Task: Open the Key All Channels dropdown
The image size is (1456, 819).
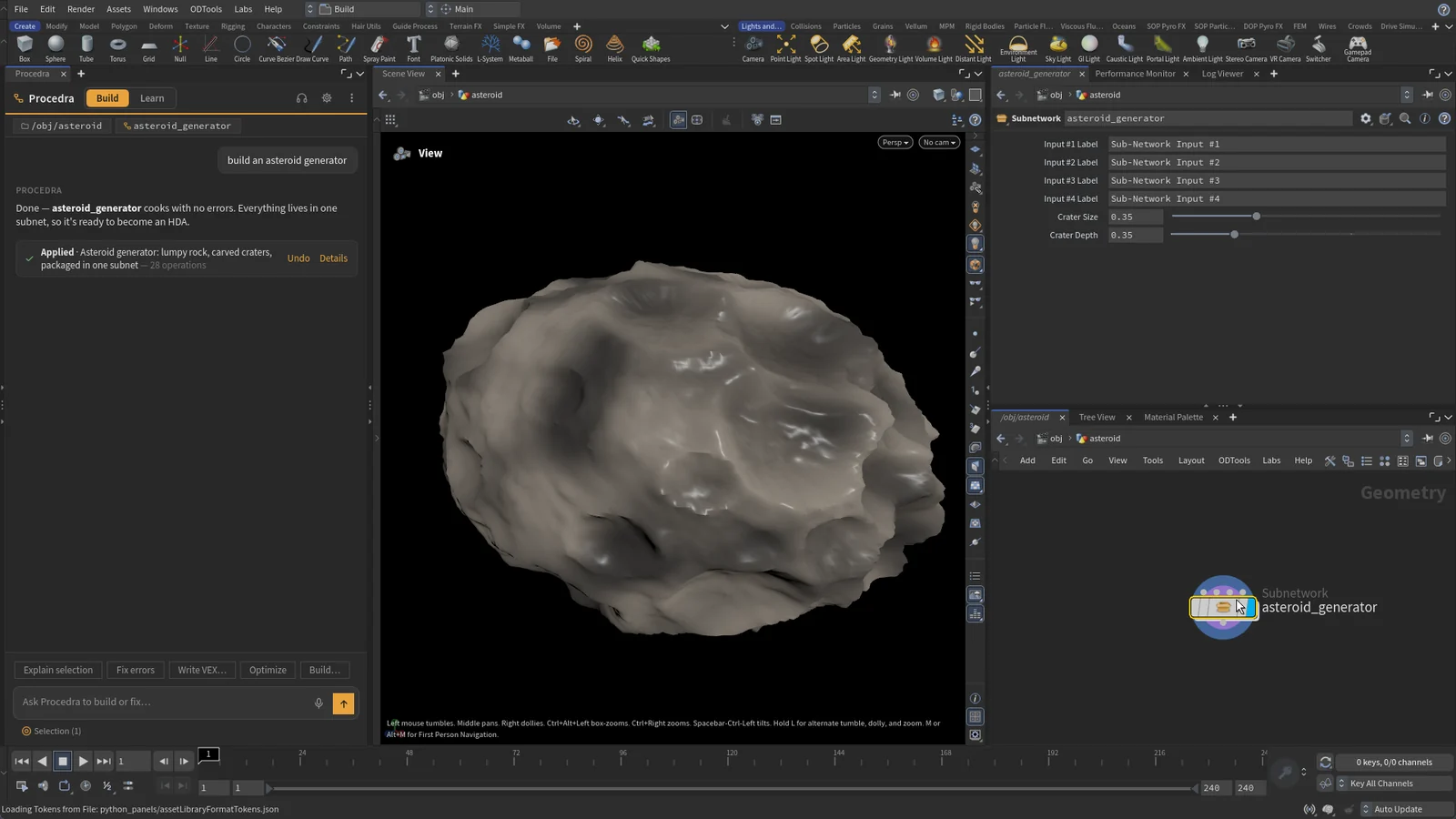Action: 1393,784
